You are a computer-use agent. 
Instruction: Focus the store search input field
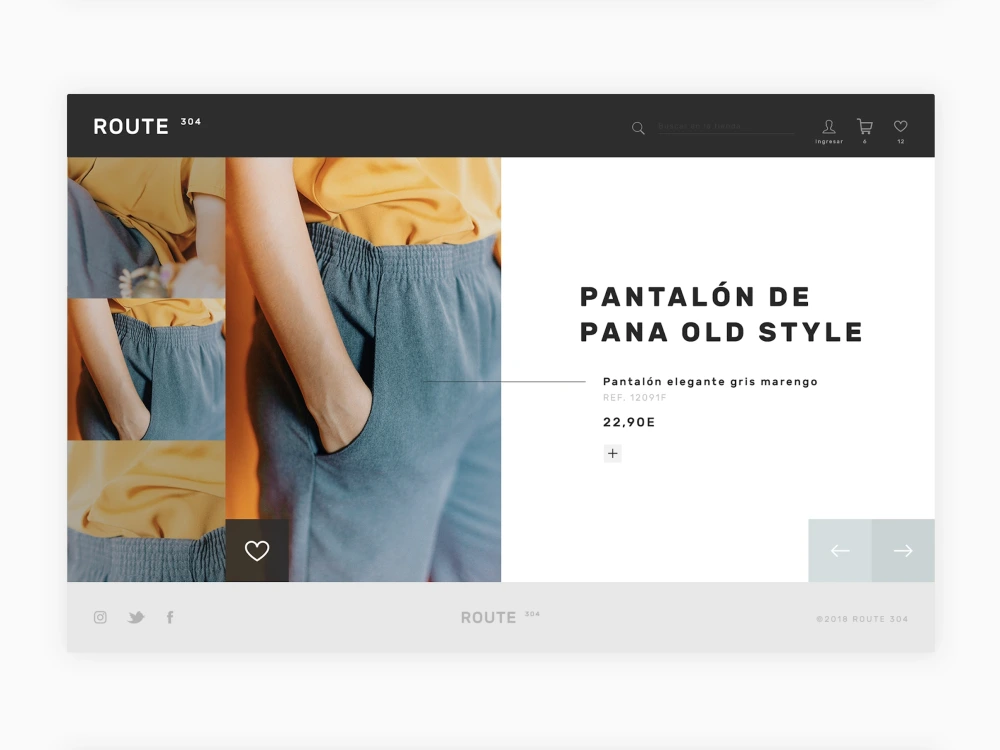coord(726,126)
